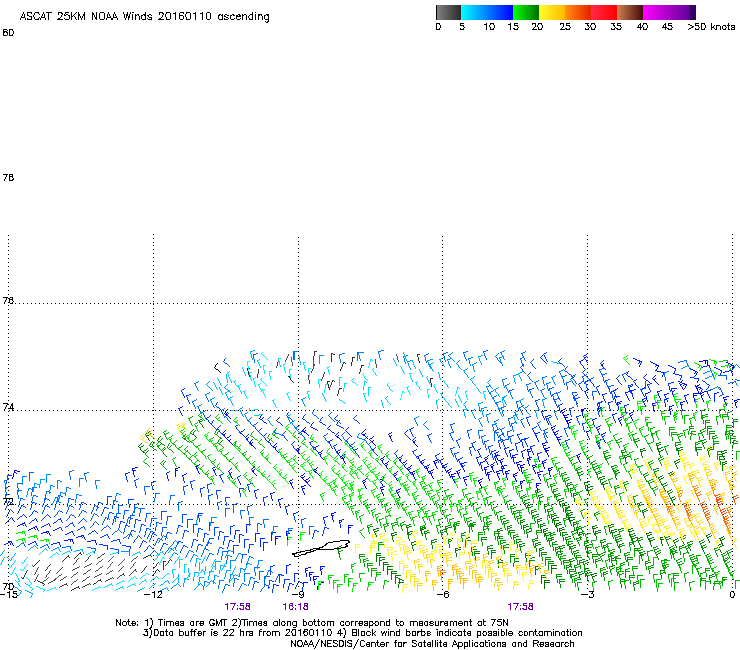Pick the yellow 20-25 knots legend swatch
This screenshot has height=650, width=740.
click(x=552, y=12)
